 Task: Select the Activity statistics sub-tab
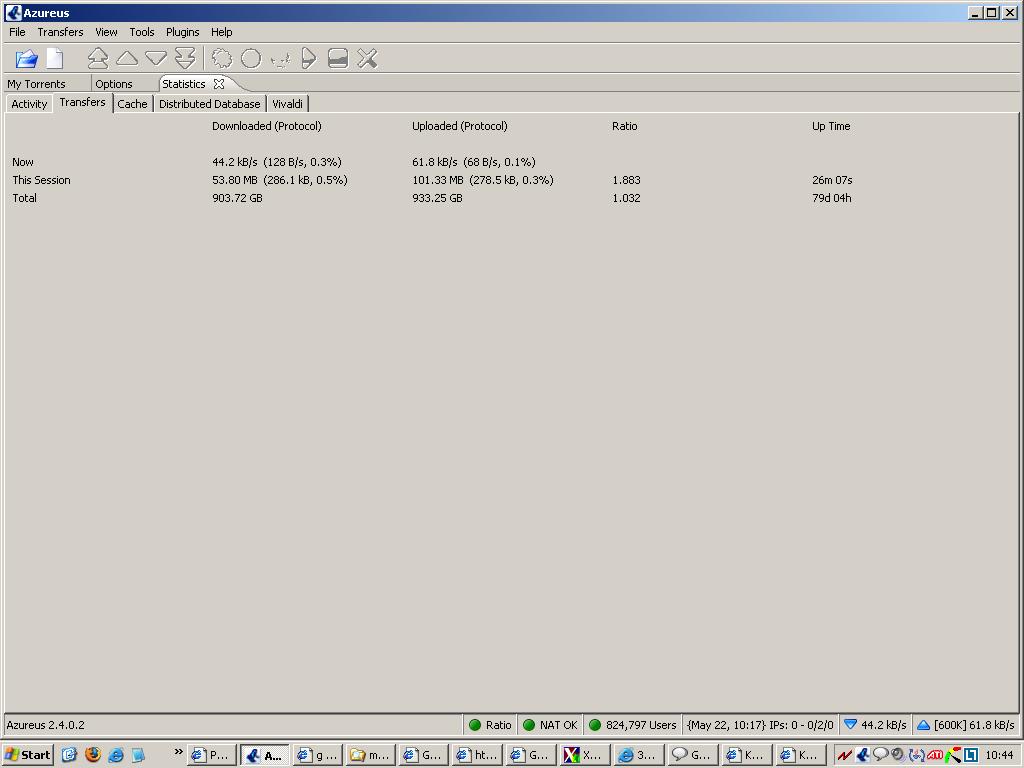[29, 104]
